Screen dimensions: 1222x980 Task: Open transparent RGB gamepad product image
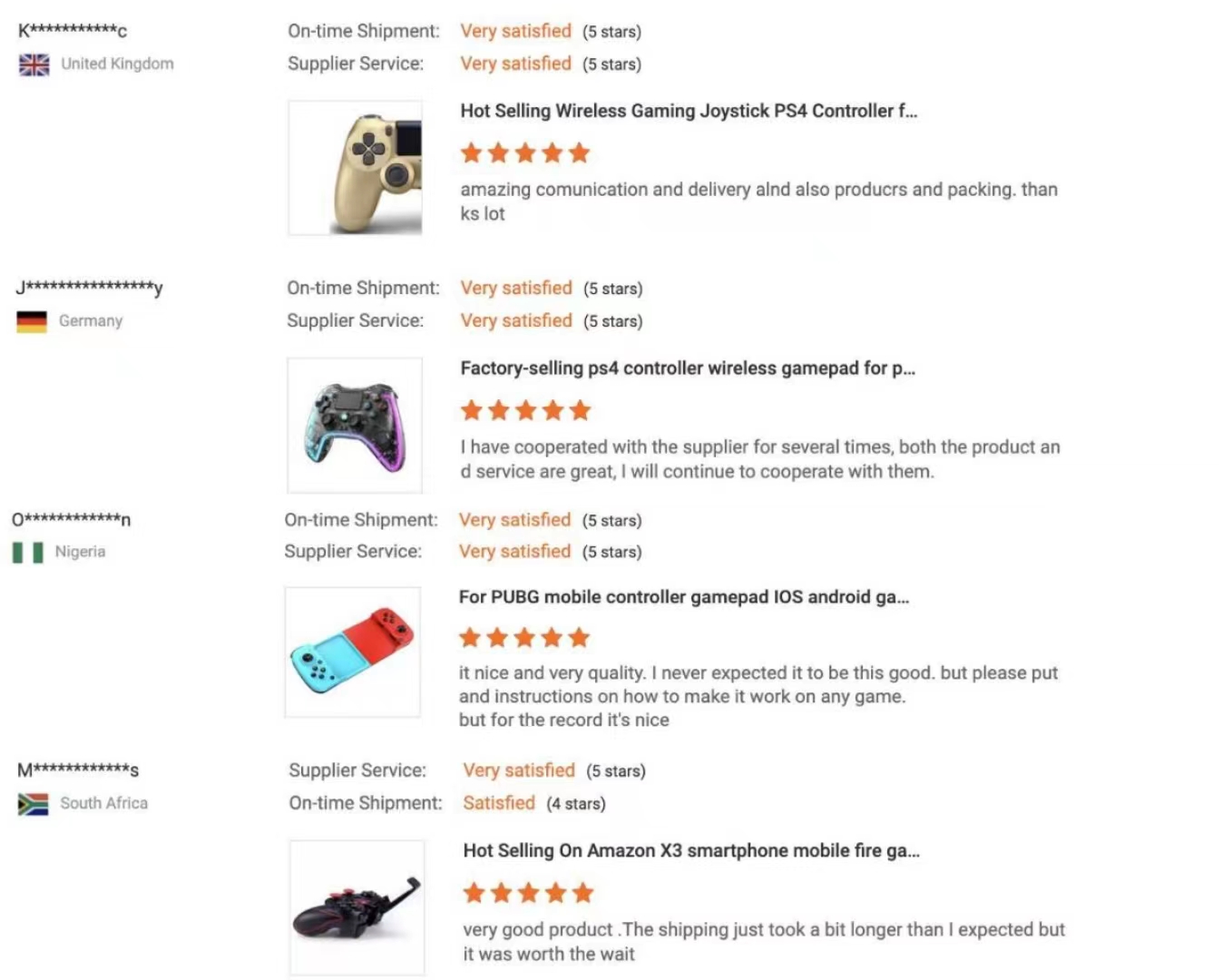pos(355,426)
